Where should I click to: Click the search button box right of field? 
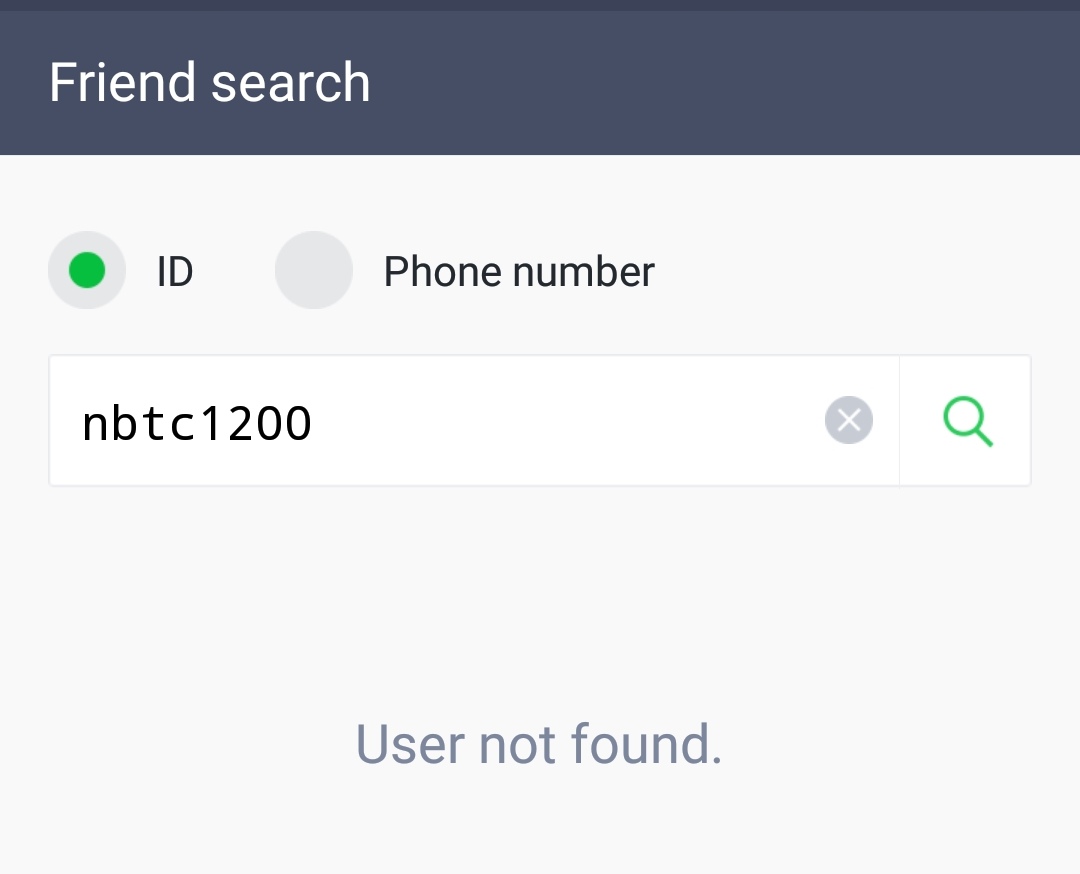click(x=965, y=421)
